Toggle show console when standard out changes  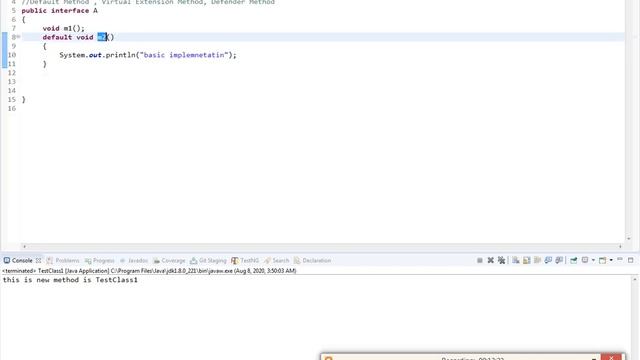(x=548, y=260)
